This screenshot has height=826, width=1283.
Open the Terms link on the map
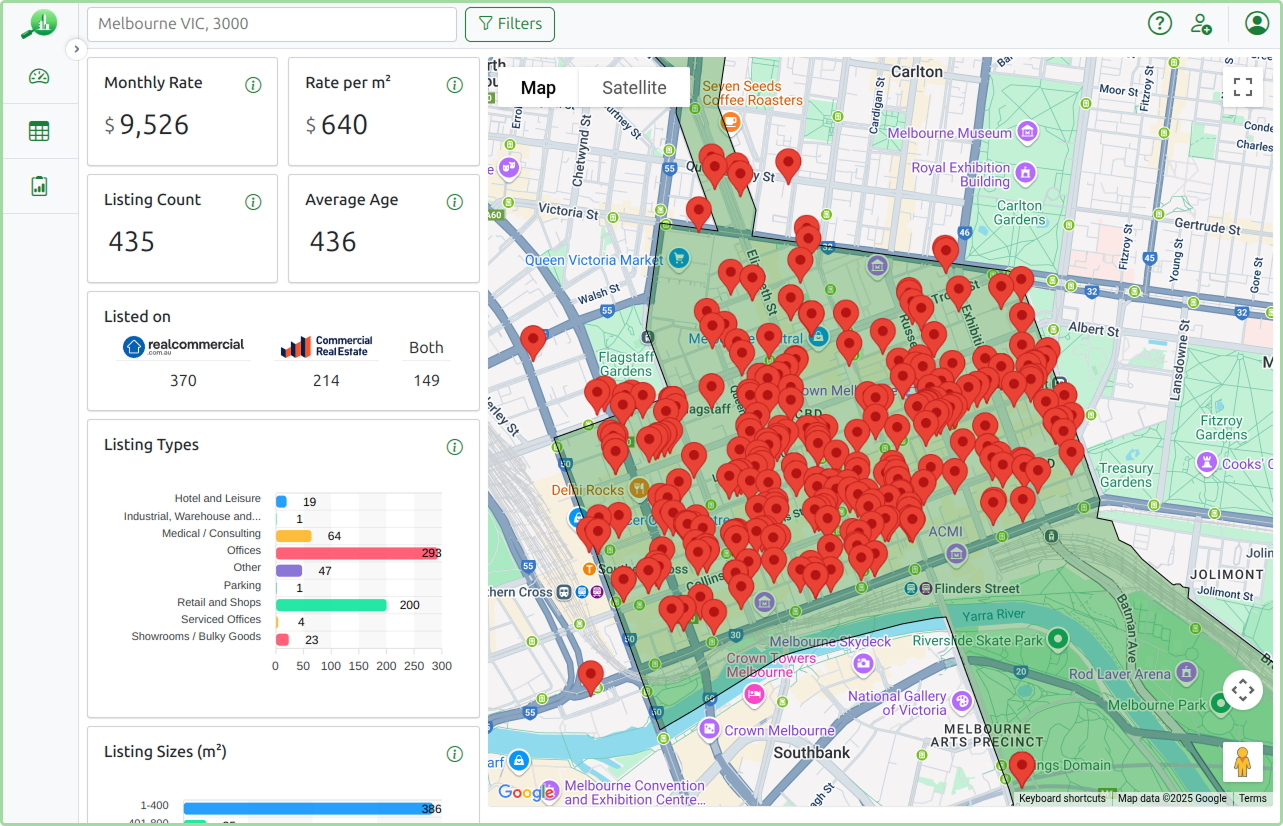tap(1251, 798)
